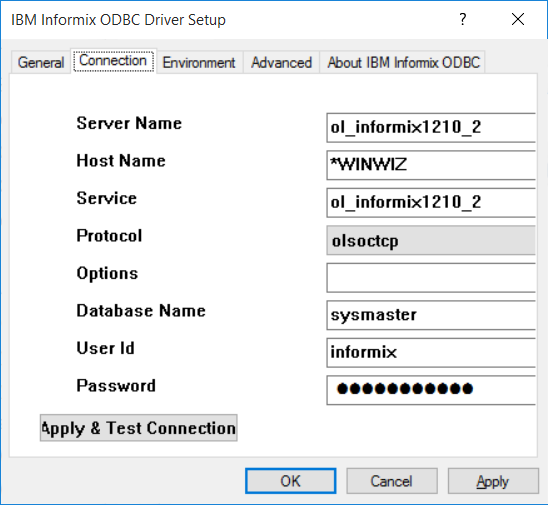Click the Options label text

pyautogui.click(x=107, y=273)
